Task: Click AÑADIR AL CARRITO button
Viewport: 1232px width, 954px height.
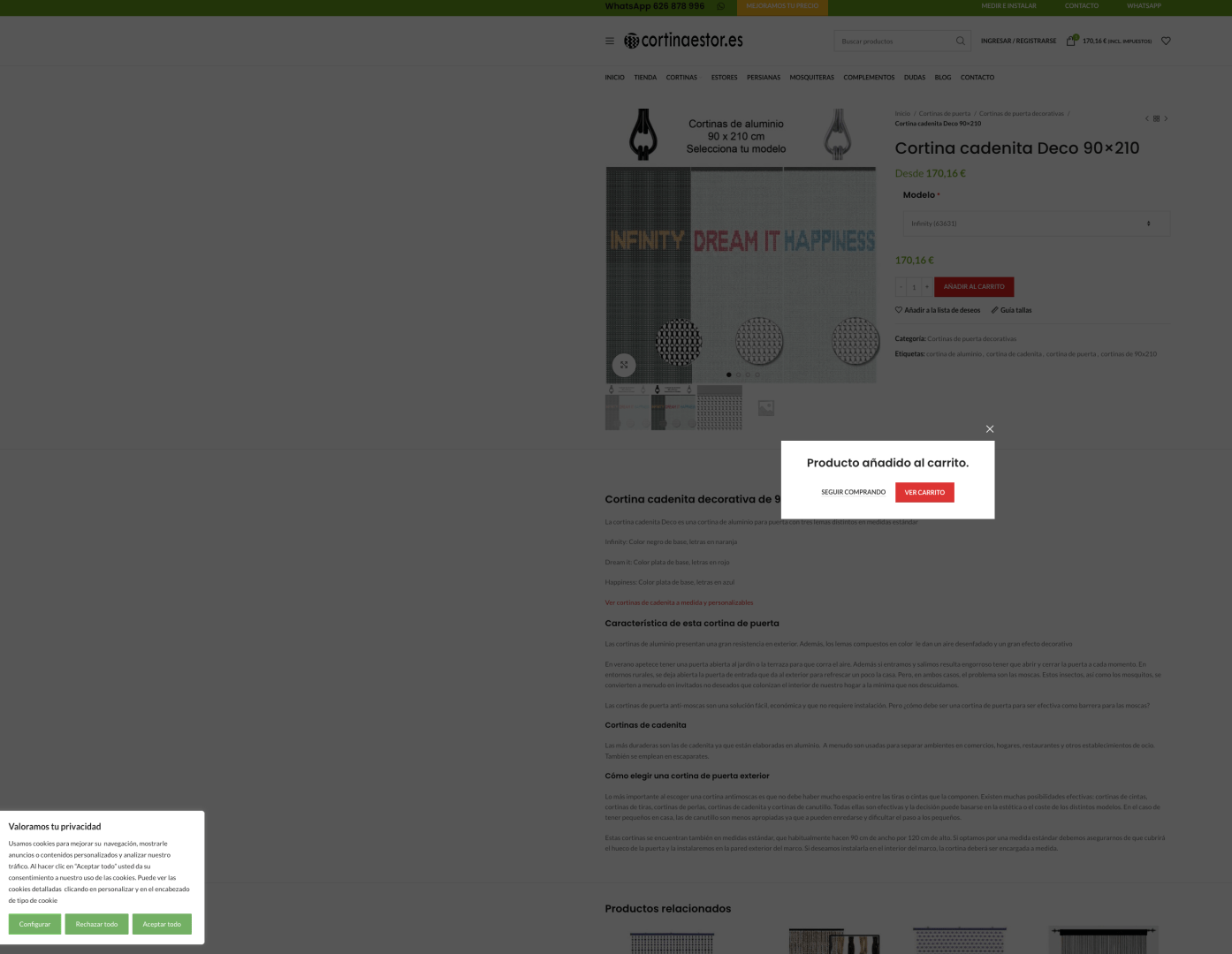Action: [x=974, y=287]
